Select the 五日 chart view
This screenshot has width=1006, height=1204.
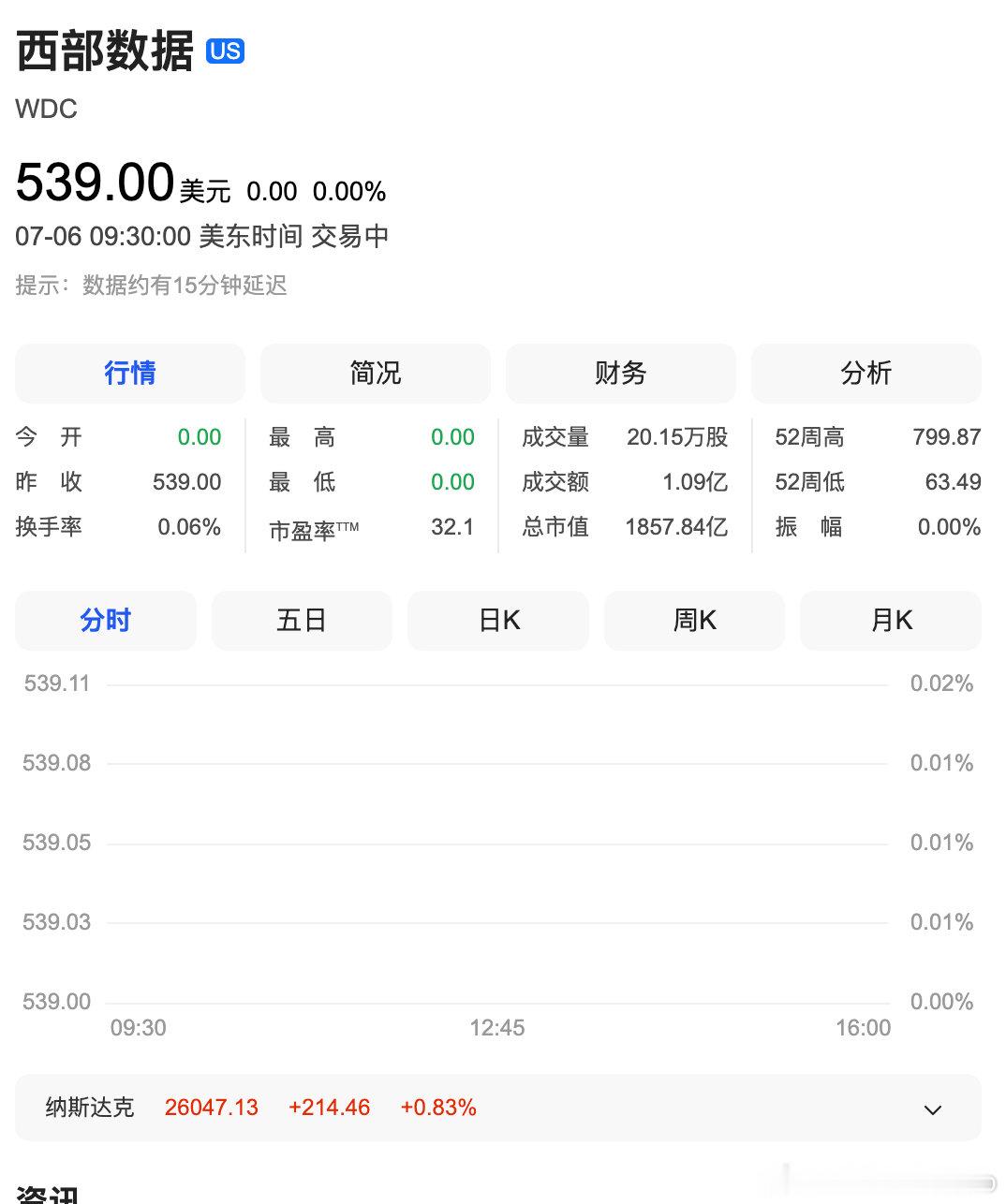pos(302,620)
